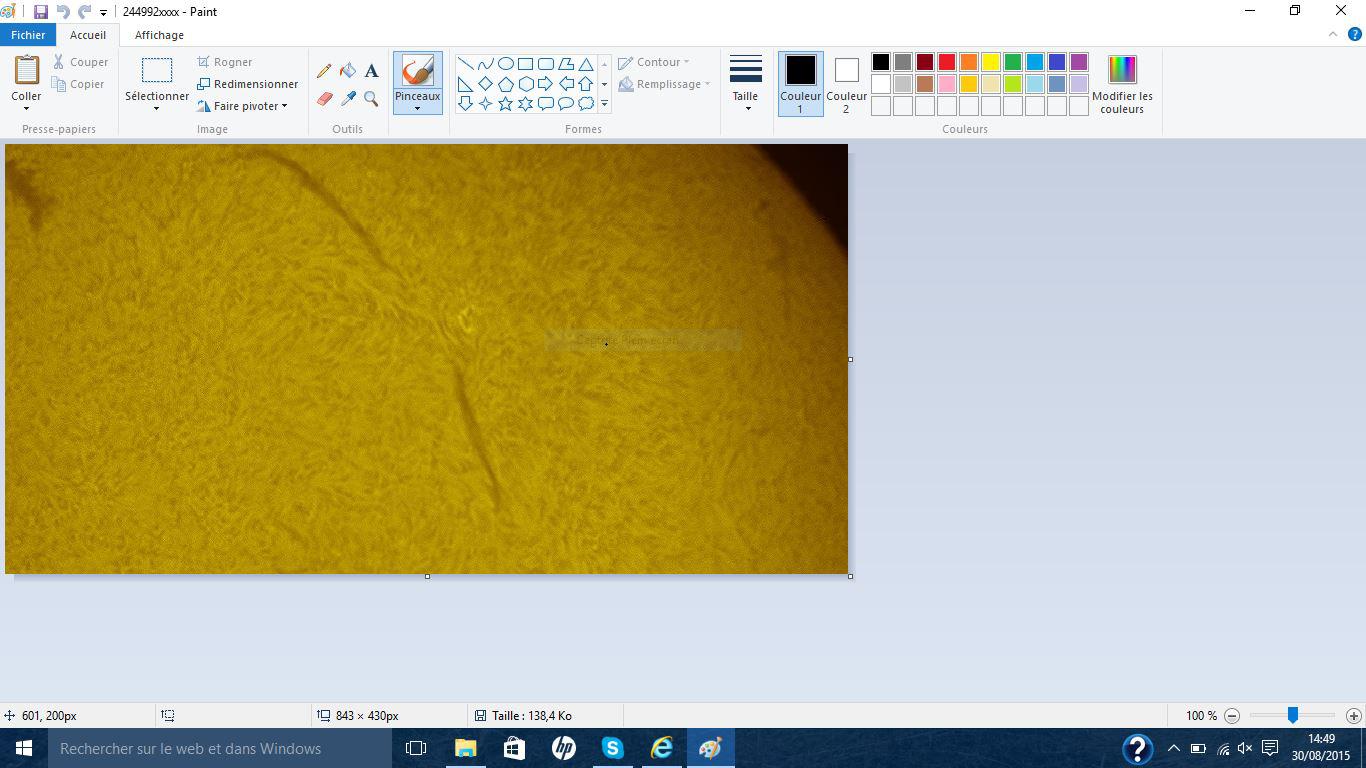This screenshot has height=768, width=1366.
Task: Pick the green color swatch
Action: [x=1013, y=62]
